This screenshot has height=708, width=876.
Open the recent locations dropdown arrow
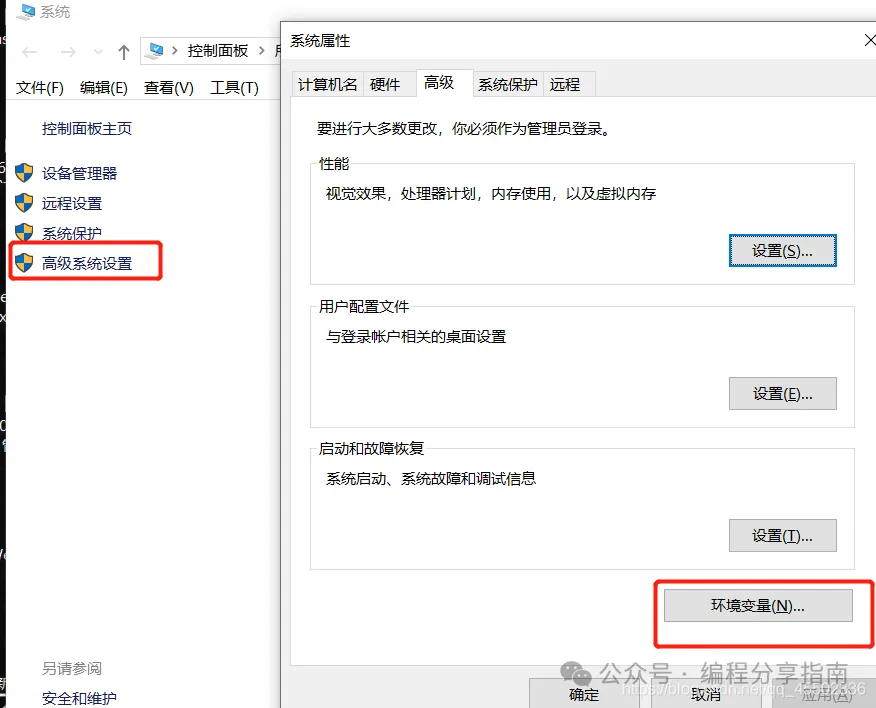click(98, 53)
